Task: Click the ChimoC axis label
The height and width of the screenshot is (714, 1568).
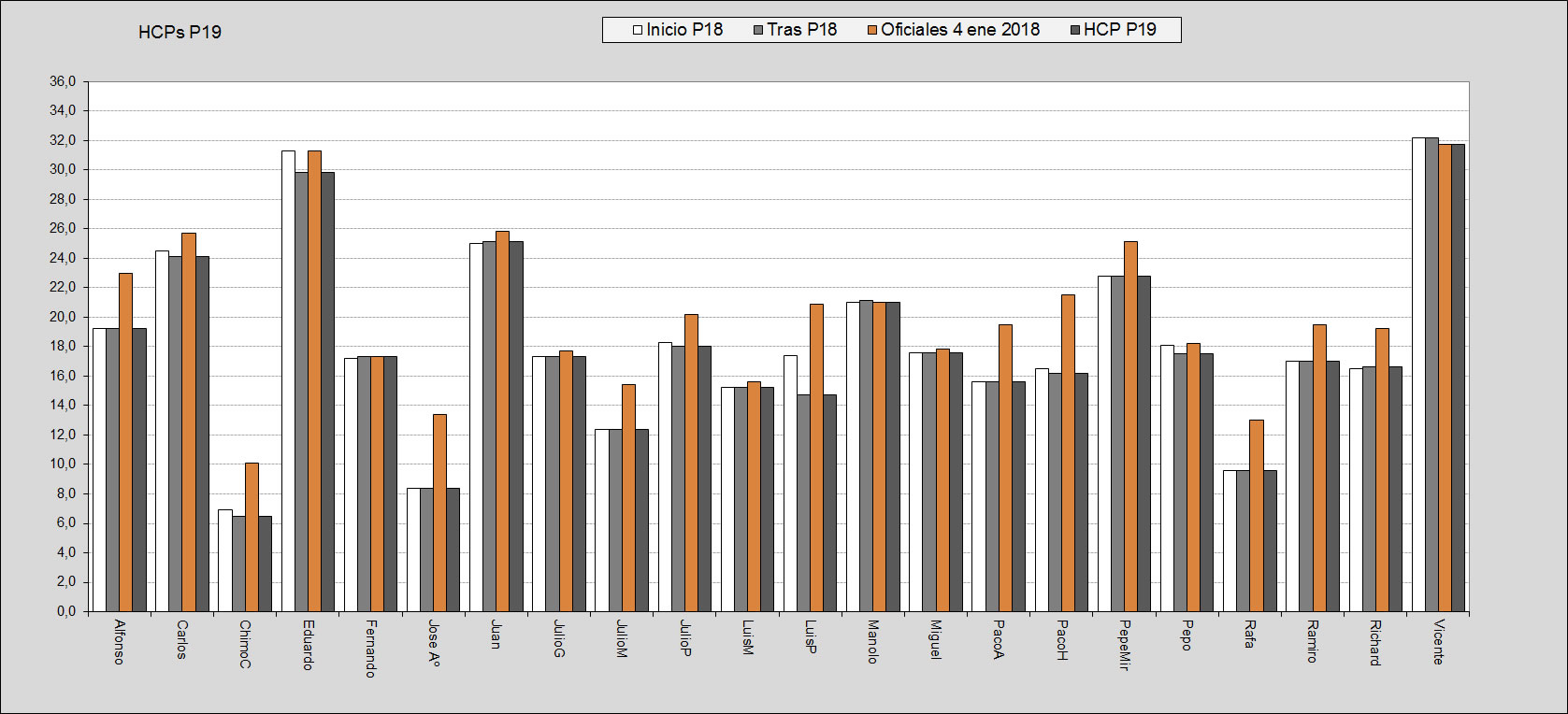Action: tap(245, 644)
